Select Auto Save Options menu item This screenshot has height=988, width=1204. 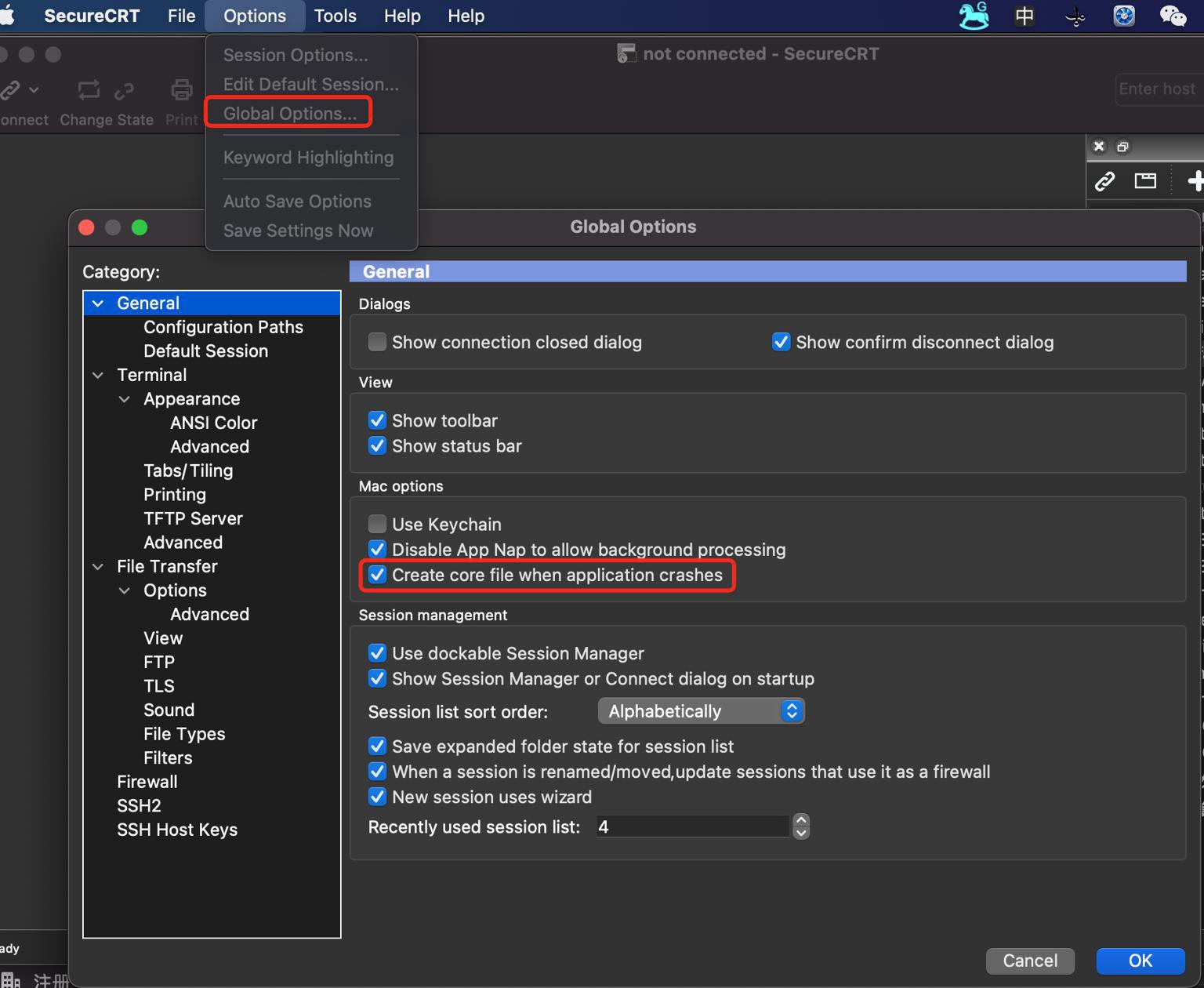(297, 202)
